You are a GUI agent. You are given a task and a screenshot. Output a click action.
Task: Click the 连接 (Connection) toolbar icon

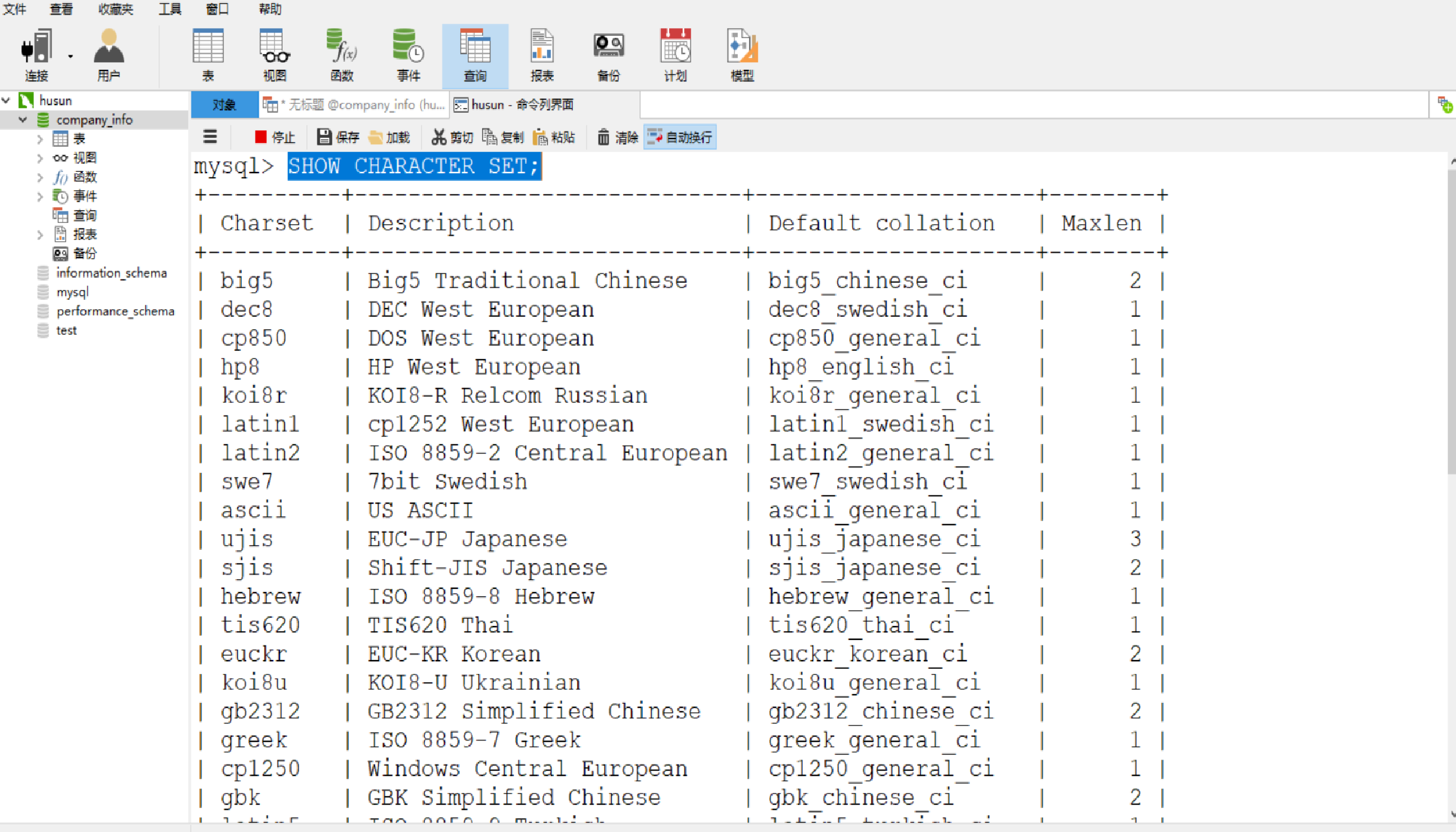point(36,54)
